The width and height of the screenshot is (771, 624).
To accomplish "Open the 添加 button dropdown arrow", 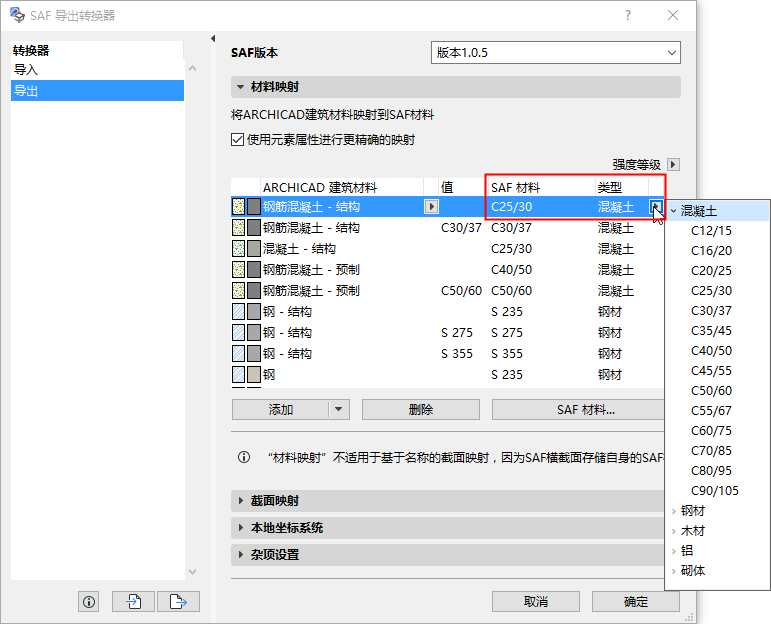I will (339, 409).
